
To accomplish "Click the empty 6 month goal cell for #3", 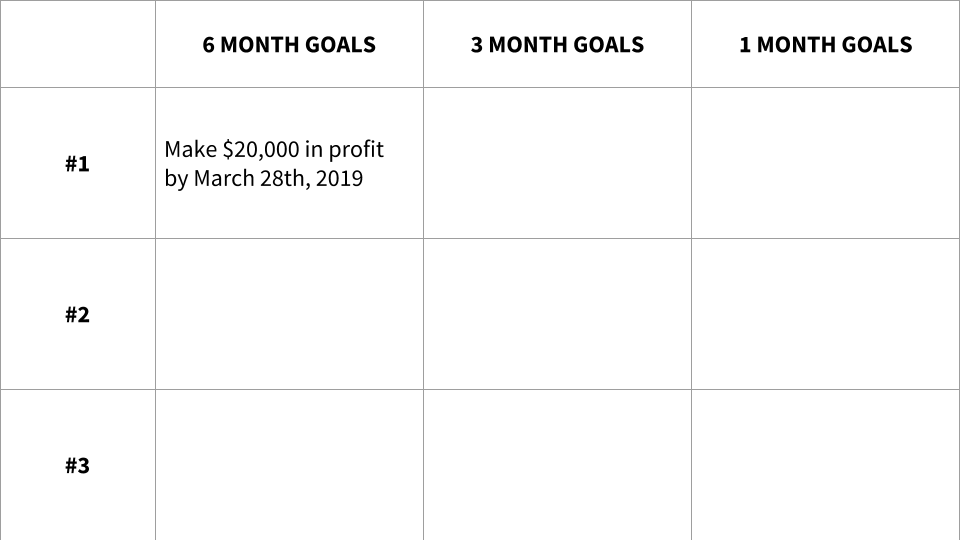I will click(x=289, y=465).
